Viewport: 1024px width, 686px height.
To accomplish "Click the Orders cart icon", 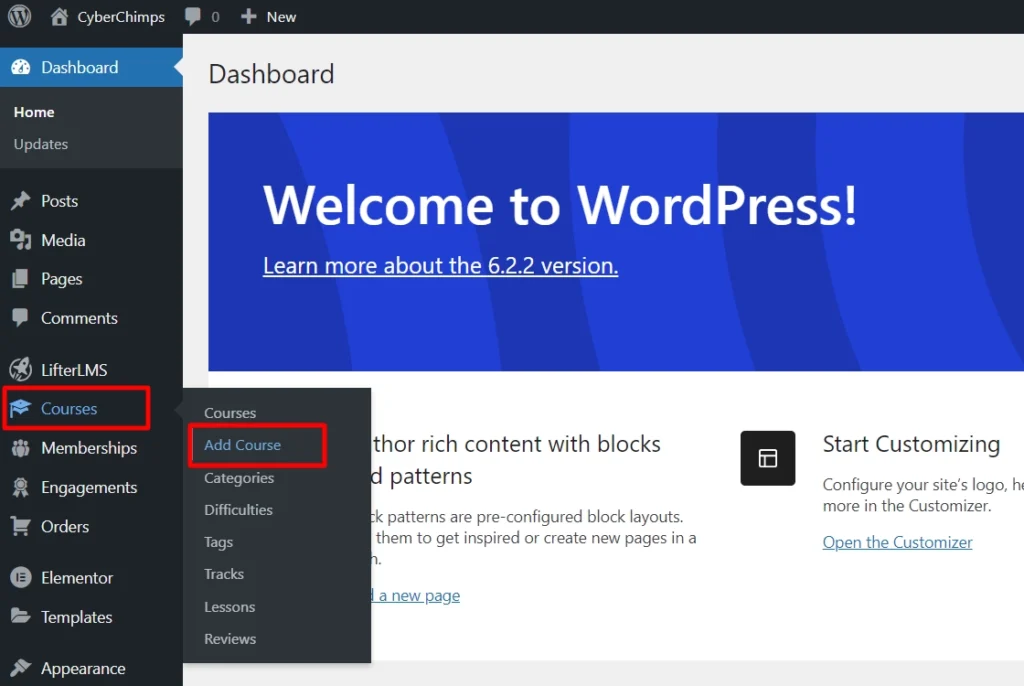I will click(20, 527).
